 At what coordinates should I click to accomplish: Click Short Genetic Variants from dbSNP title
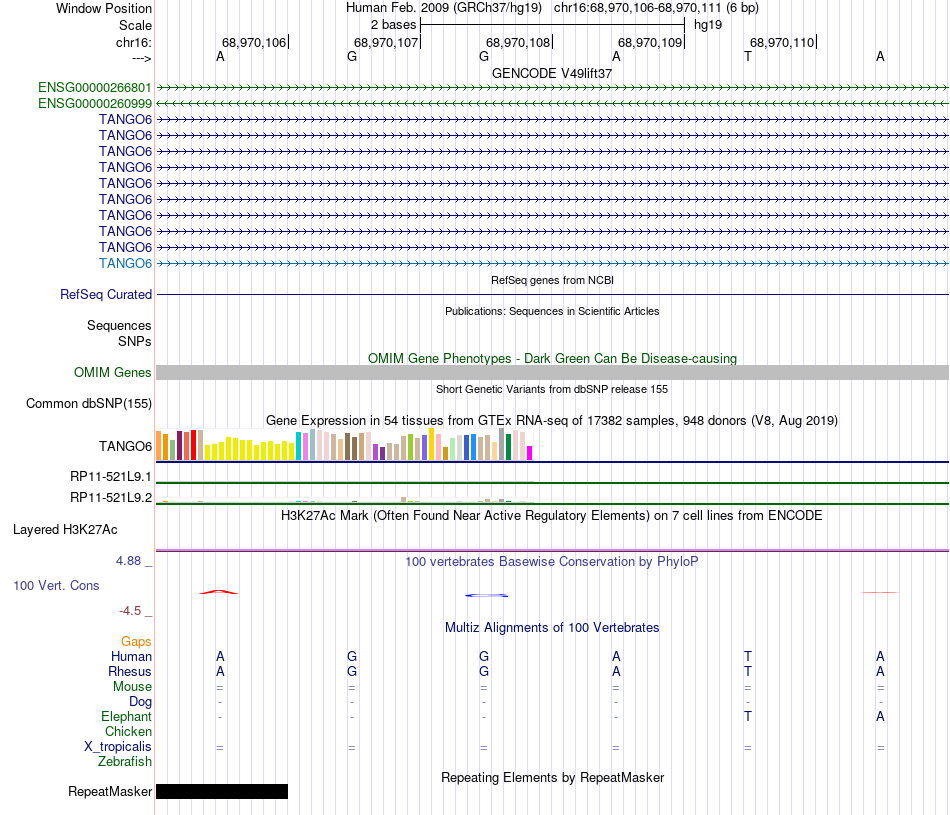click(552, 390)
